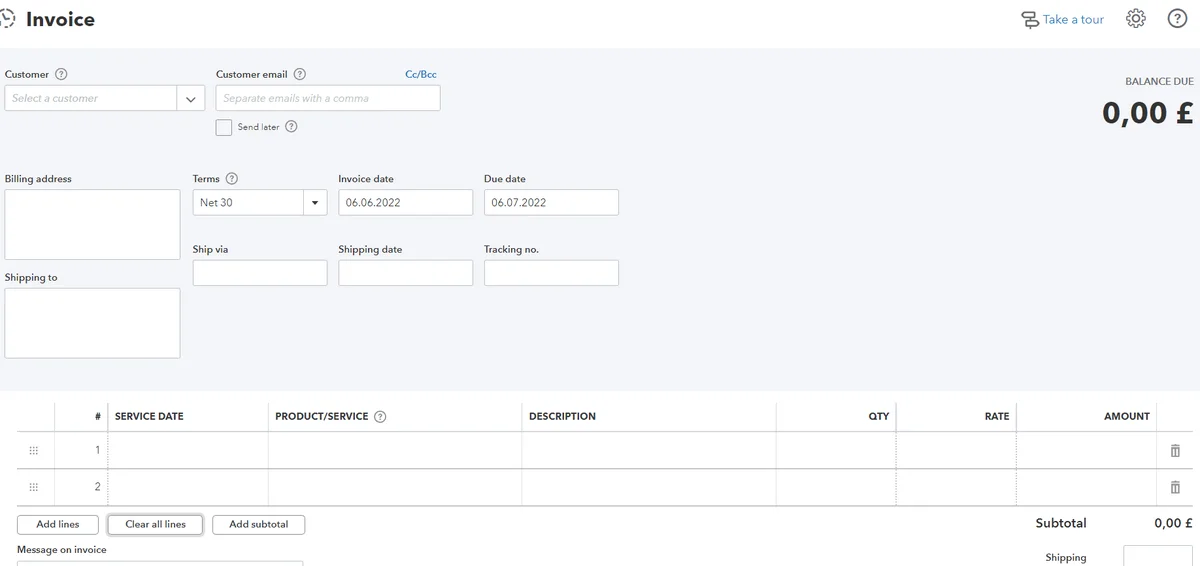1200x566 pixels.
Task: Grab the row 1 drag handle
Action: click(33, 450)
